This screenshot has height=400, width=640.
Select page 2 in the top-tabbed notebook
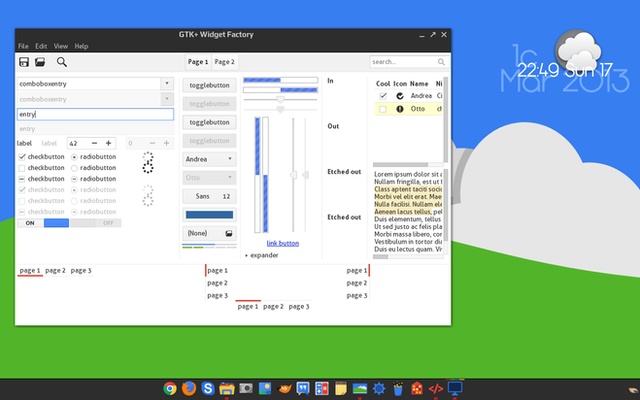pyautogui.click(x=56, y=271)
